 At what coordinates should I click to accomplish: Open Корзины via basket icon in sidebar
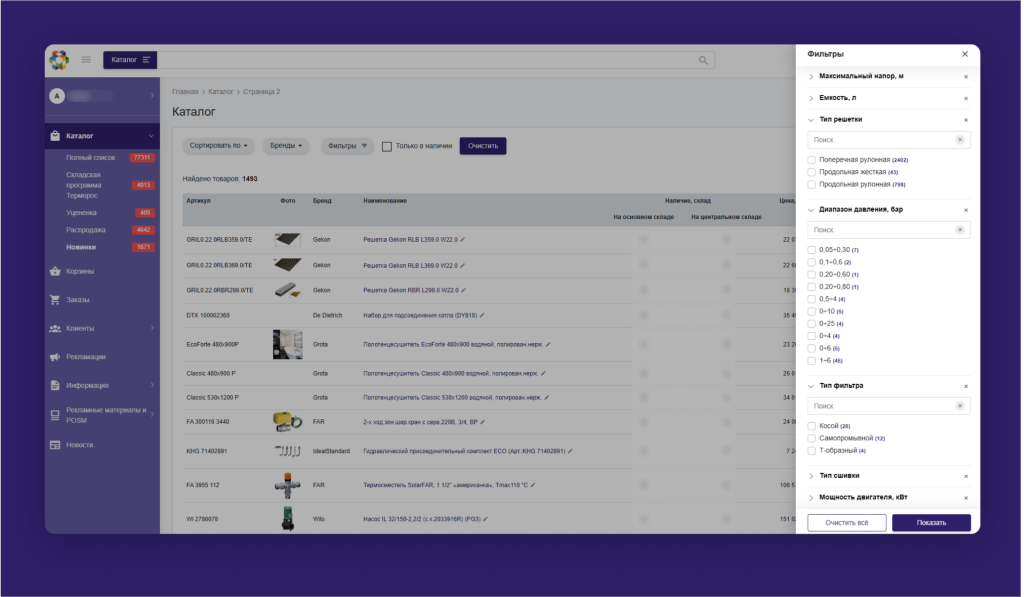55,271
